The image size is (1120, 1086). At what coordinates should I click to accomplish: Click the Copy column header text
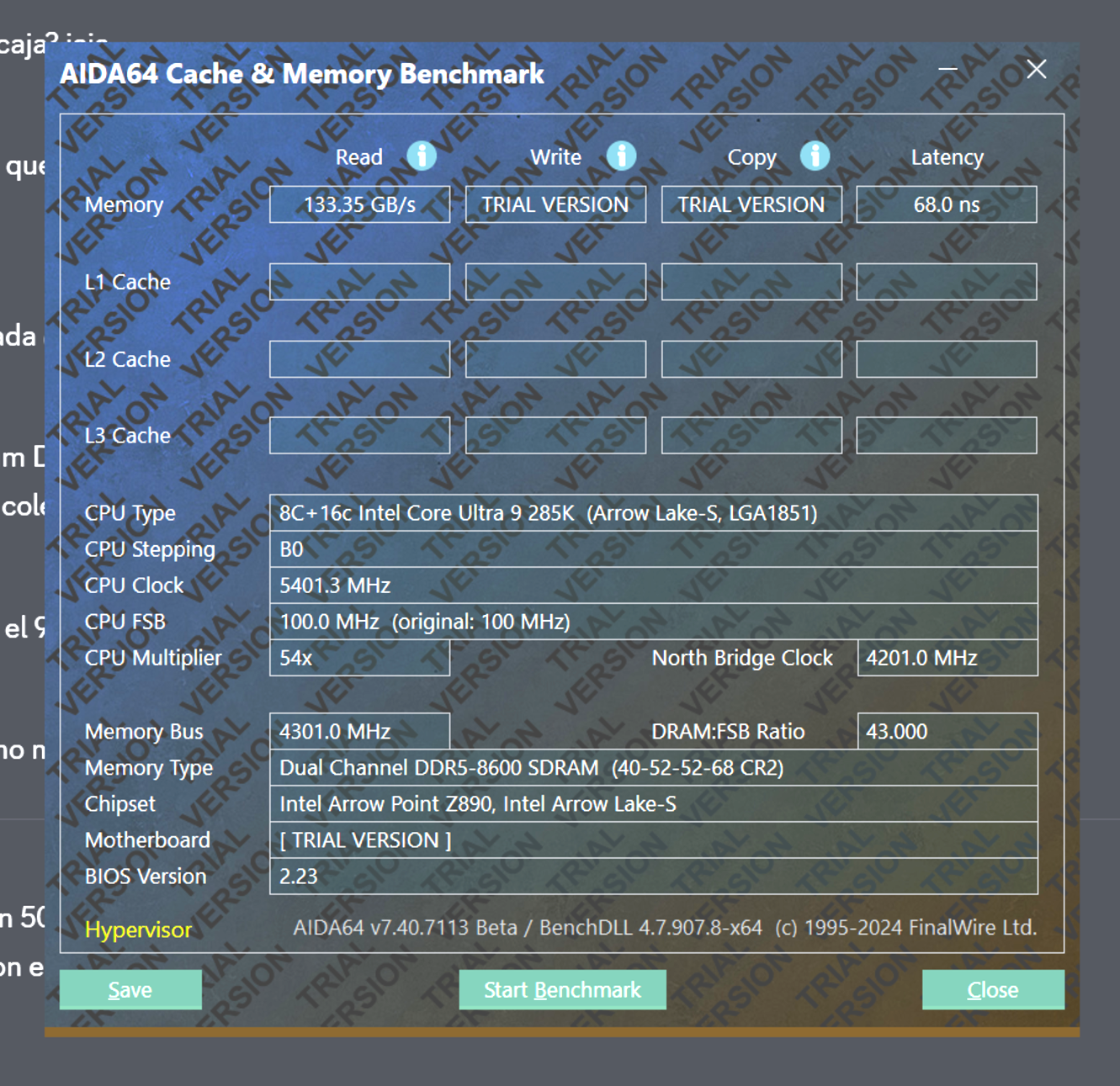tap(752, 157)
